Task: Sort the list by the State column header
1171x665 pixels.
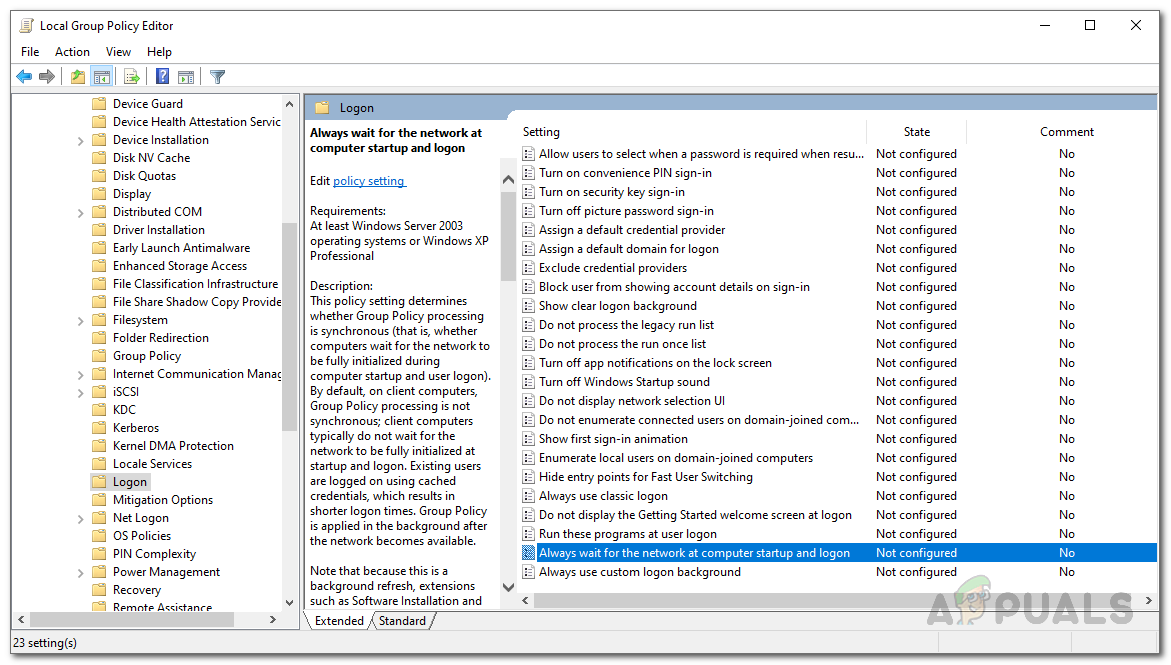Action: [916, 132]
